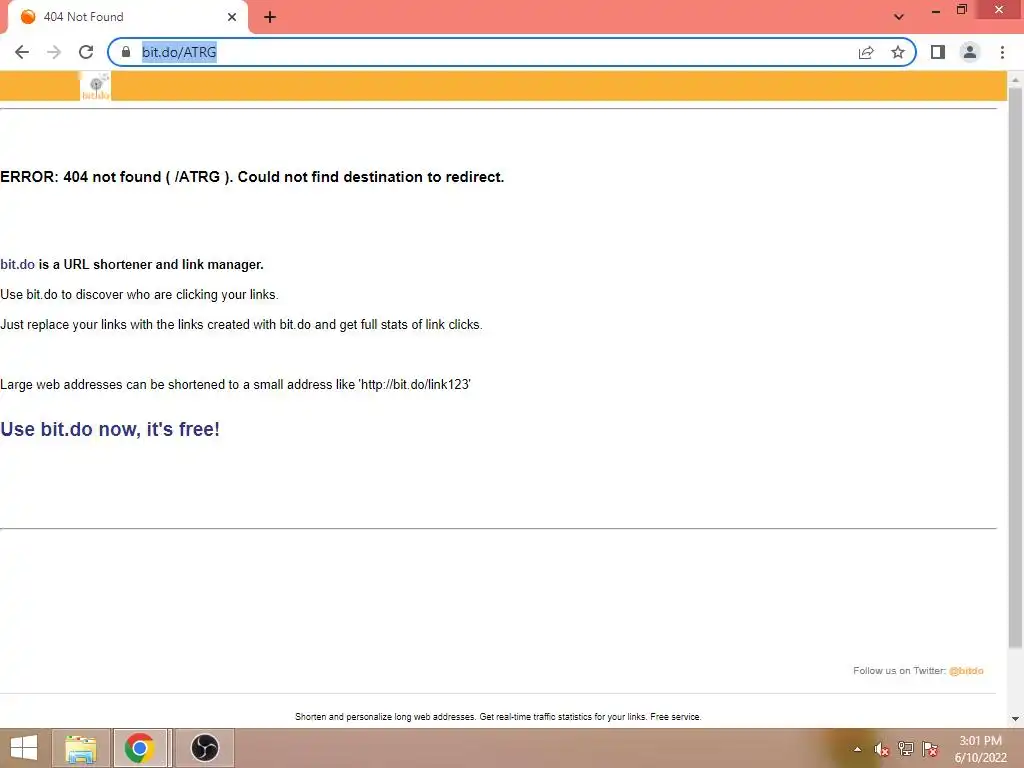Click 'Just replace your links' sentence
The height and width of the screenshot is (768, 1024).
pos(241,325)
